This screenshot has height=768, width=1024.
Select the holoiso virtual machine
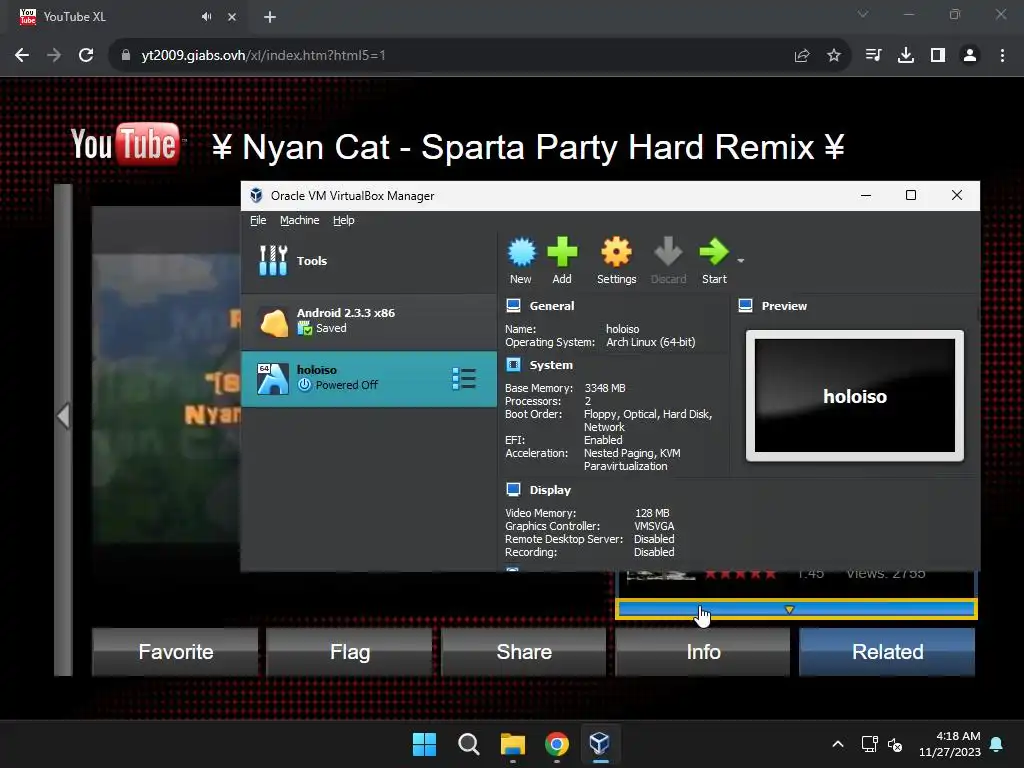tap(369, 379)
